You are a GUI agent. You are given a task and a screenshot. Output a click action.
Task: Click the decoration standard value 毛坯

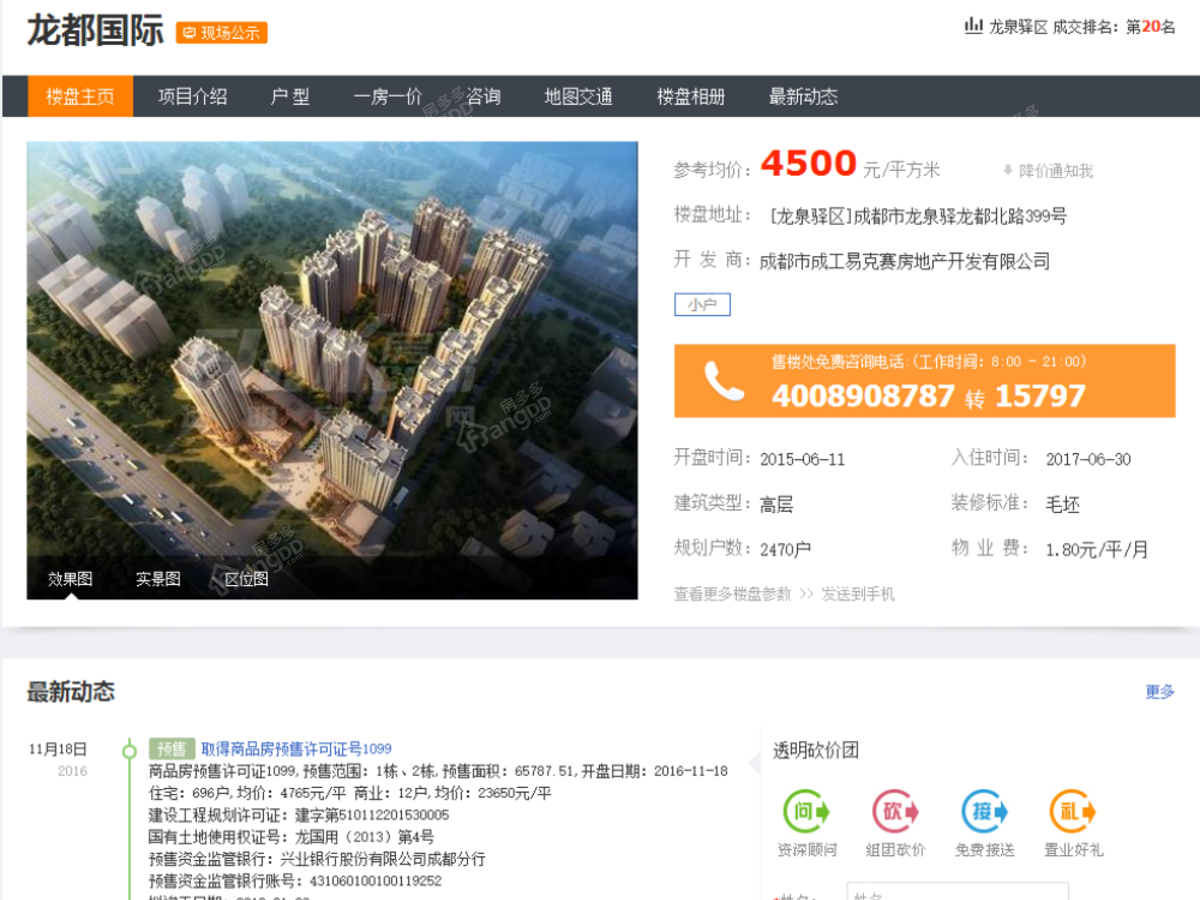[1063, 505]
